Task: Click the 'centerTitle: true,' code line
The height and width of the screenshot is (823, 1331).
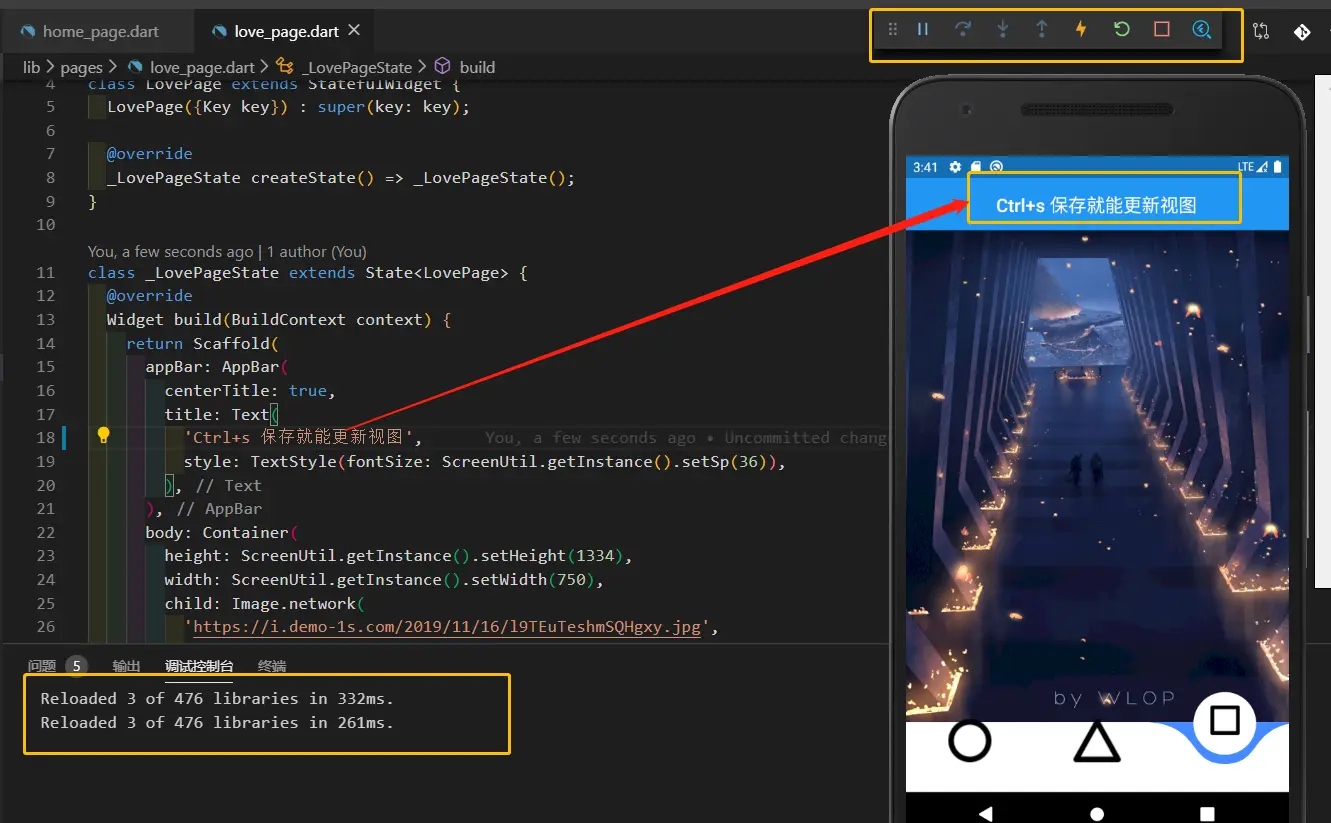Action: 250,390
